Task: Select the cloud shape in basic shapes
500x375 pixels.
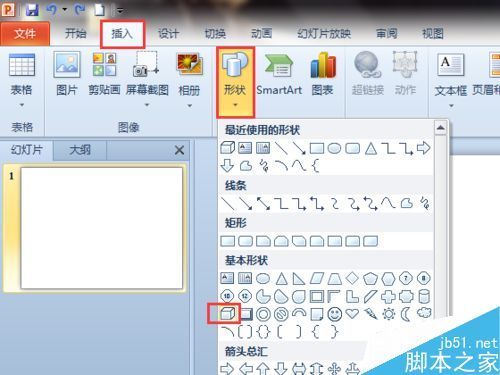Action: (424, 313)
